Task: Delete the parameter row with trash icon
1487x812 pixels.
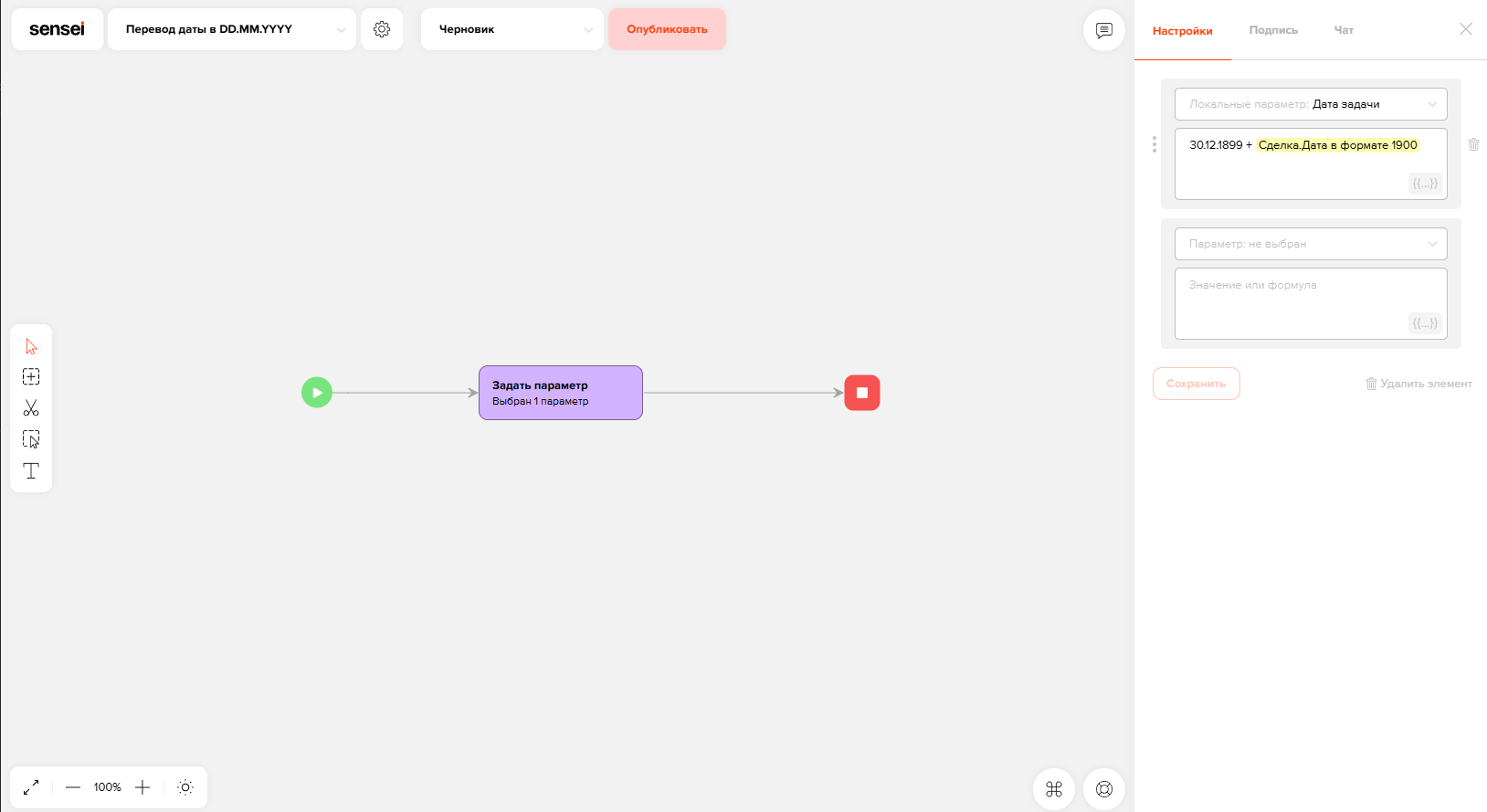Action: (1473, 144)
